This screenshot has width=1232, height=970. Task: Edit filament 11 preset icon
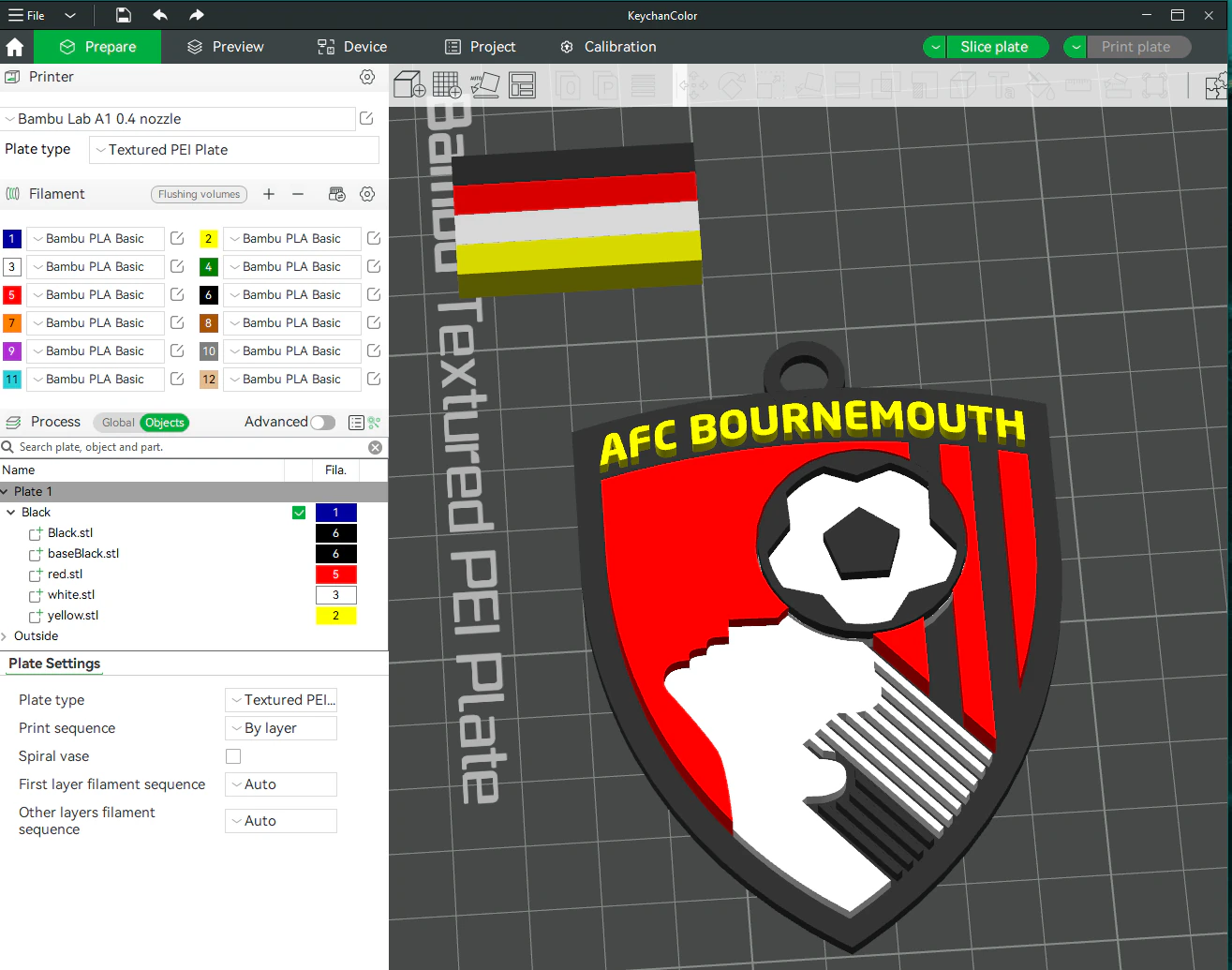coord(177,379)
